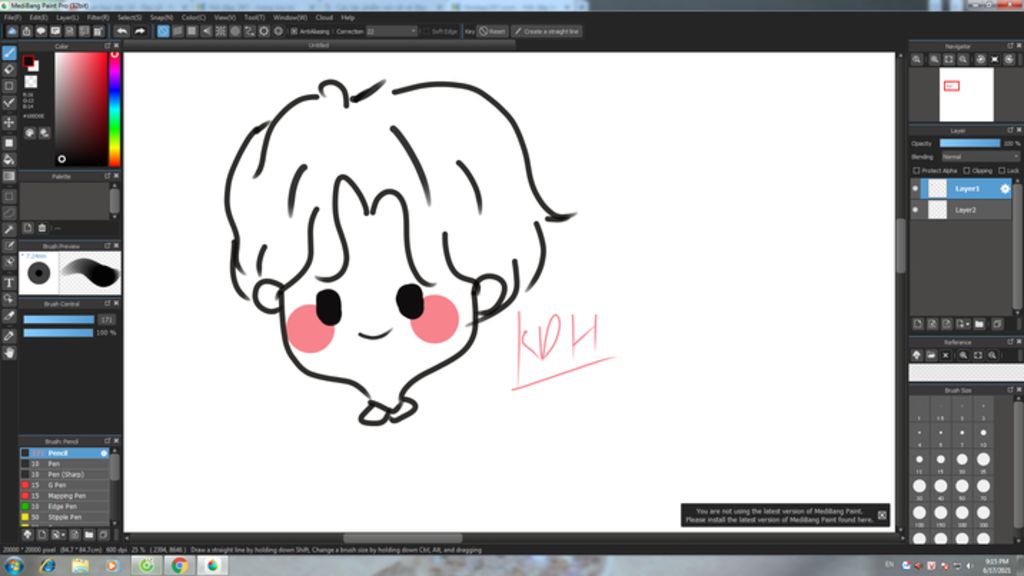Zoom in using the Navigator magnifier icon
1024x576 pixels.
click(935, 59)
